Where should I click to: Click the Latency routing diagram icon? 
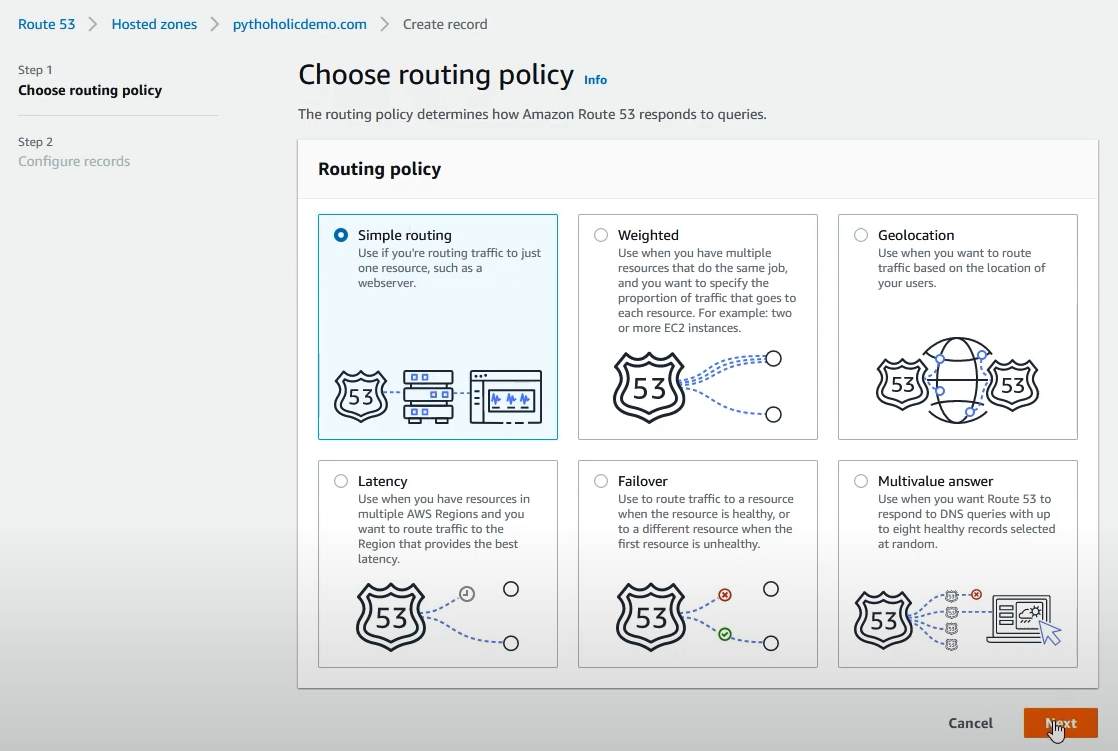pos(437,616)
